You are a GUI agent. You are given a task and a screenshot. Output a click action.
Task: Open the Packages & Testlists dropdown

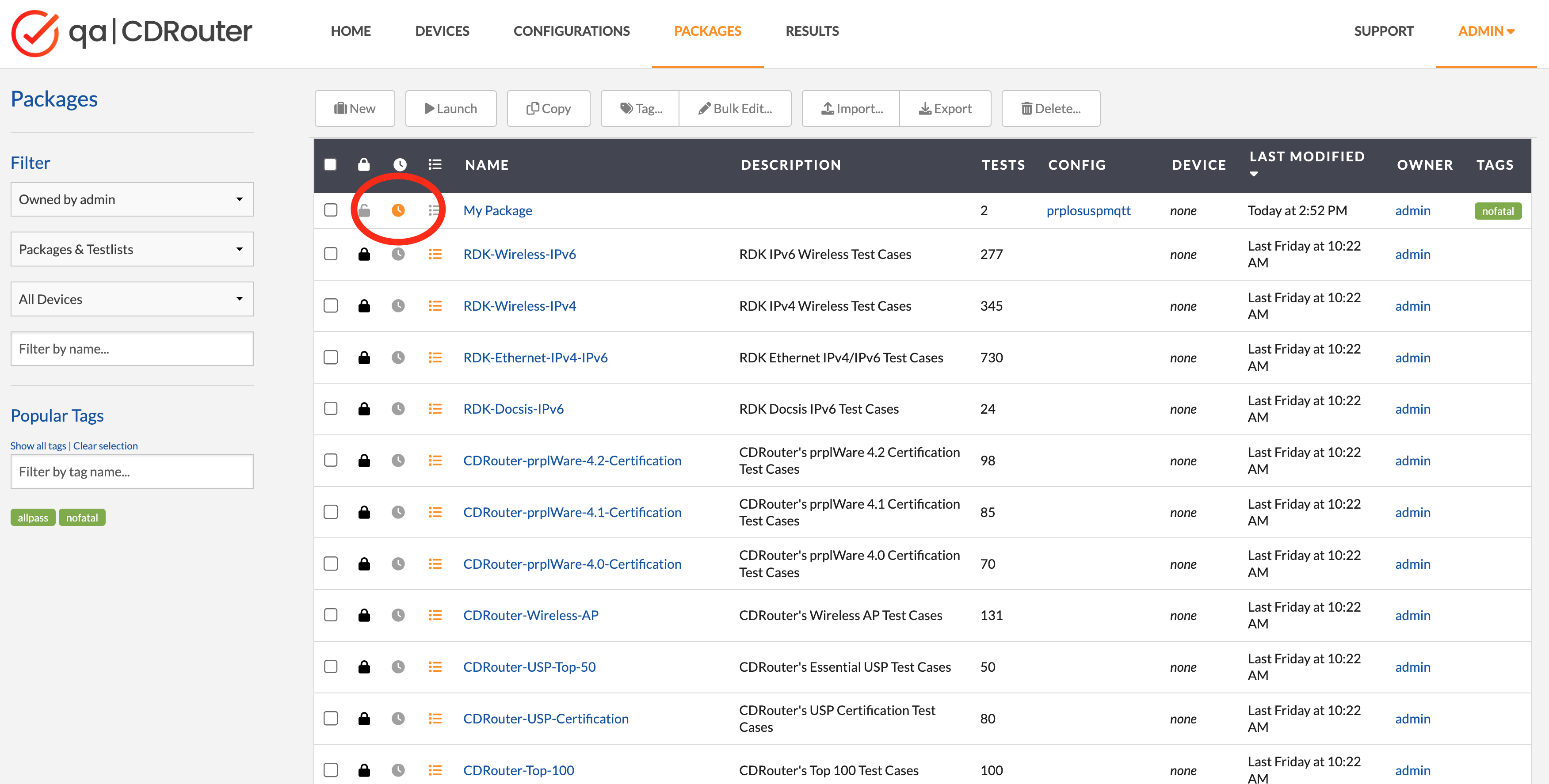point(132,250)
